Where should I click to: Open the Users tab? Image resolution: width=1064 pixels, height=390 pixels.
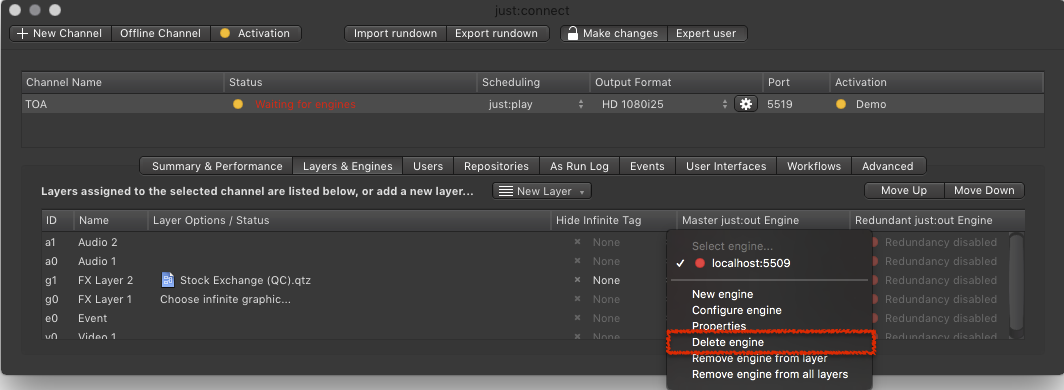coord(428,166)
